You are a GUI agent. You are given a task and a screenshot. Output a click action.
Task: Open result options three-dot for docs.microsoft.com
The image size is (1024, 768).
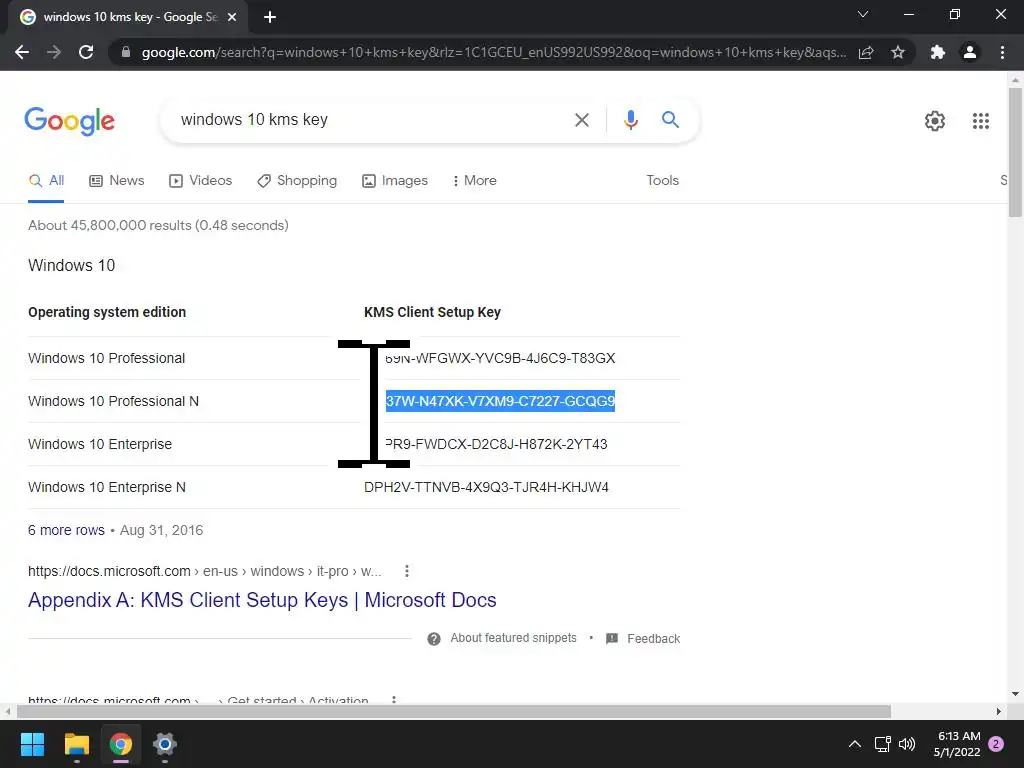(406, 571)
